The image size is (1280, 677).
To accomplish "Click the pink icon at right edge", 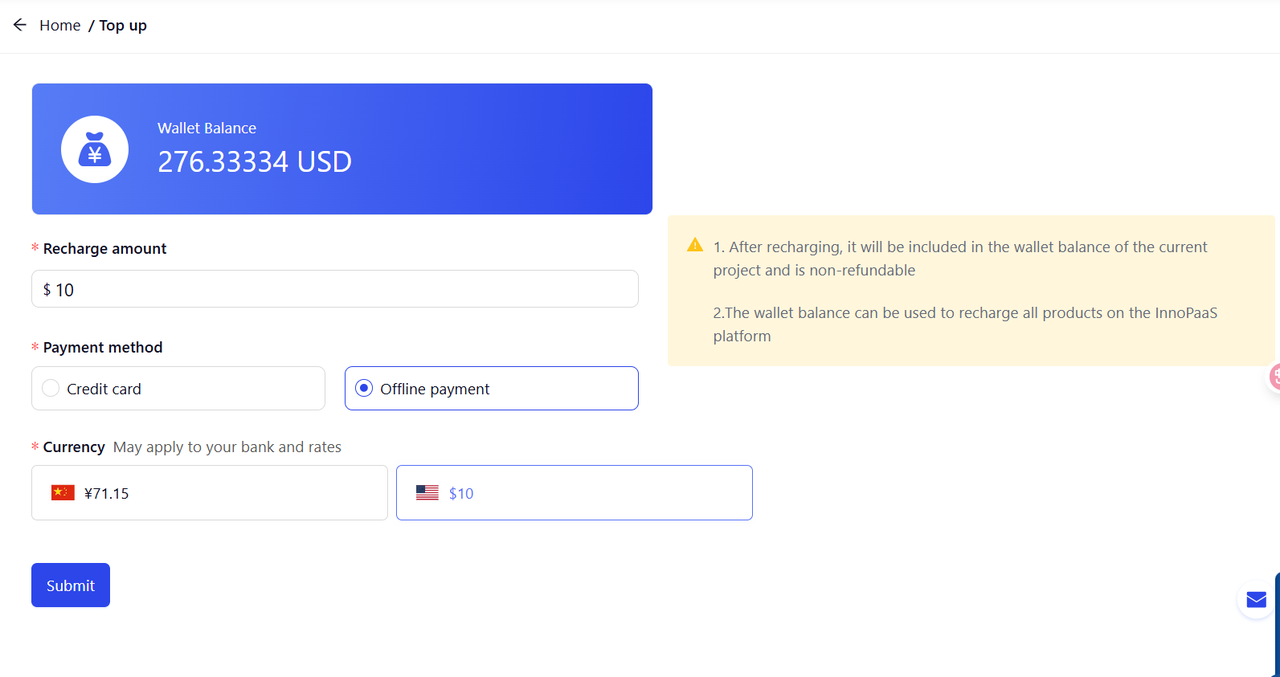I will (x=1274, y=377).
